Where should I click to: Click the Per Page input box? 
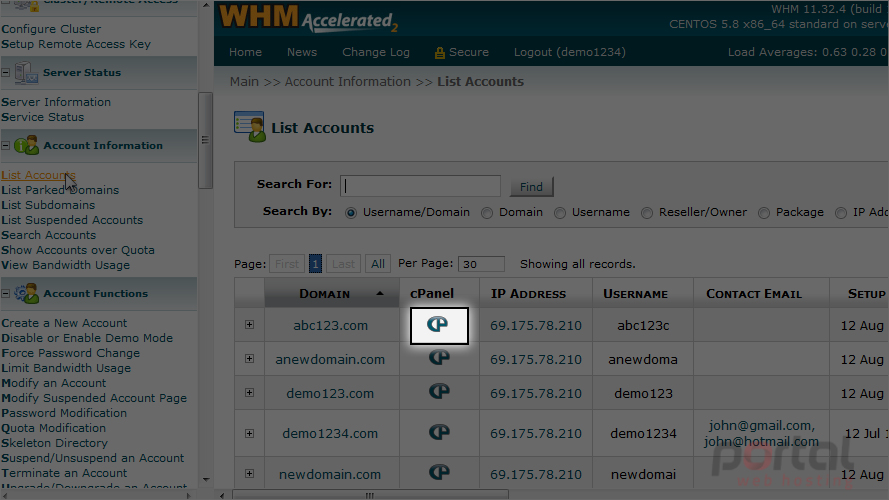tap(481, 264)
